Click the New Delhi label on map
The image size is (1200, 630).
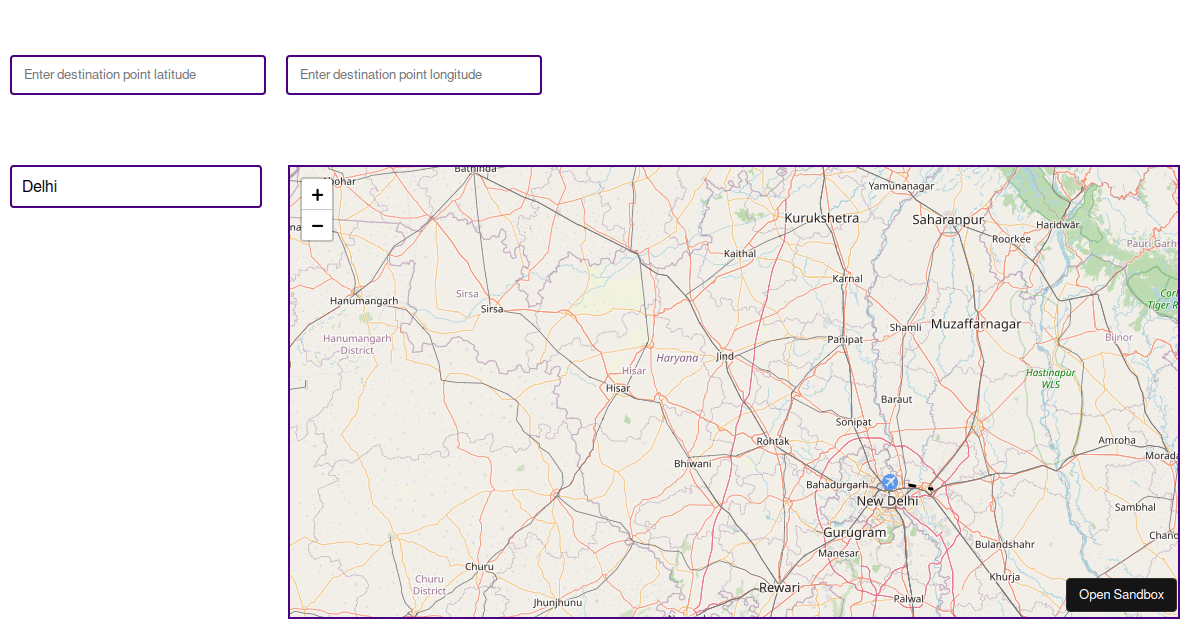(886, 501)
